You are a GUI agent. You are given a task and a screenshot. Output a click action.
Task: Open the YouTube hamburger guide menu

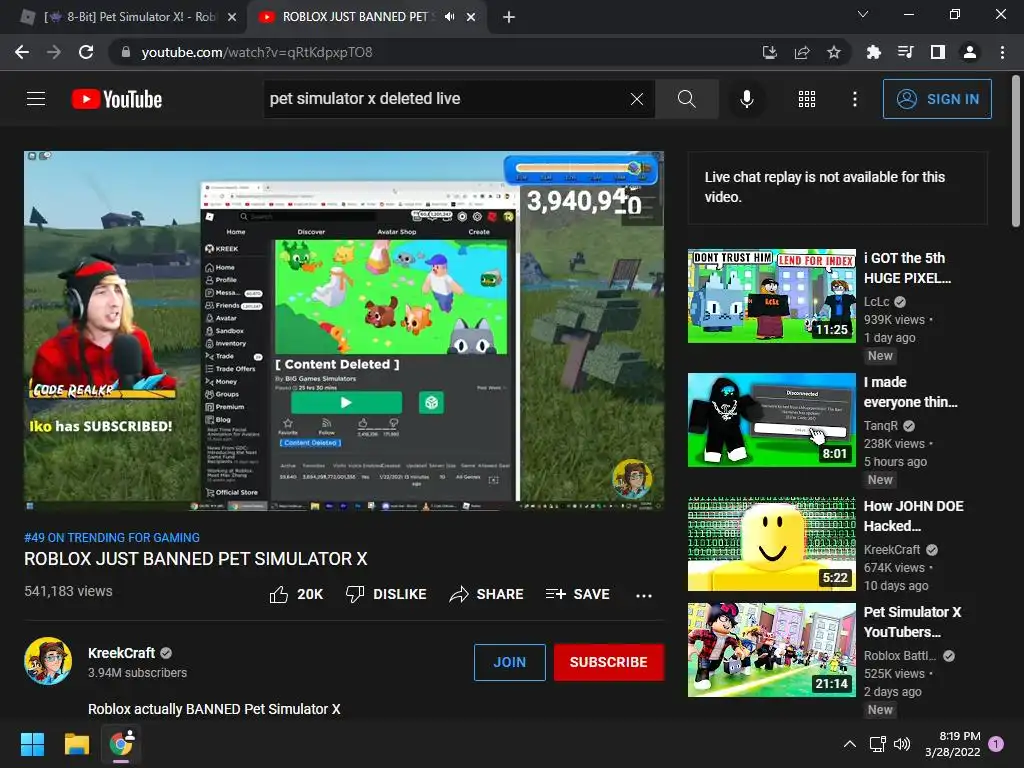(36, 99)
